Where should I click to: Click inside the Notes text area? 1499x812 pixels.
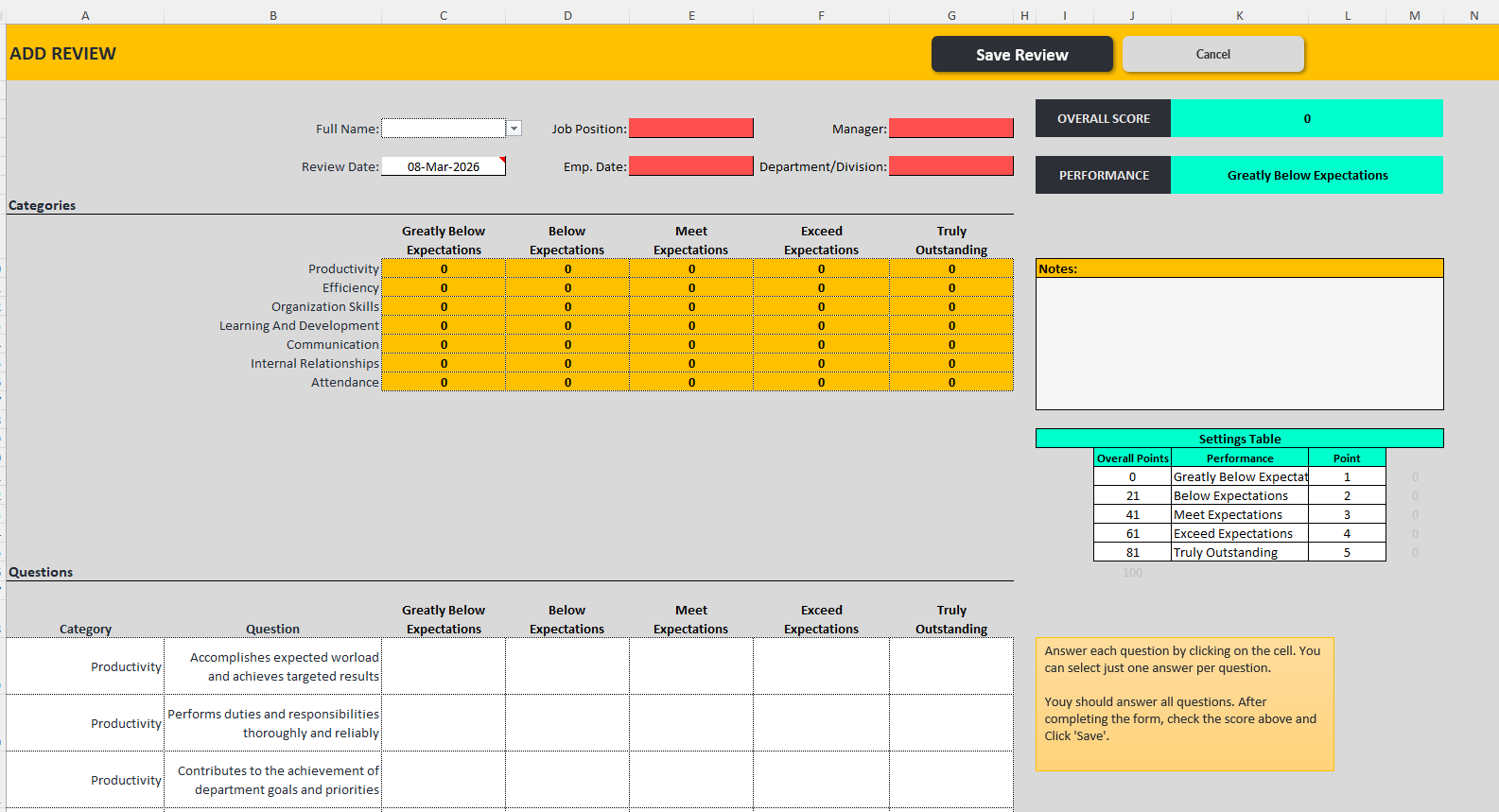[1239, 343]
